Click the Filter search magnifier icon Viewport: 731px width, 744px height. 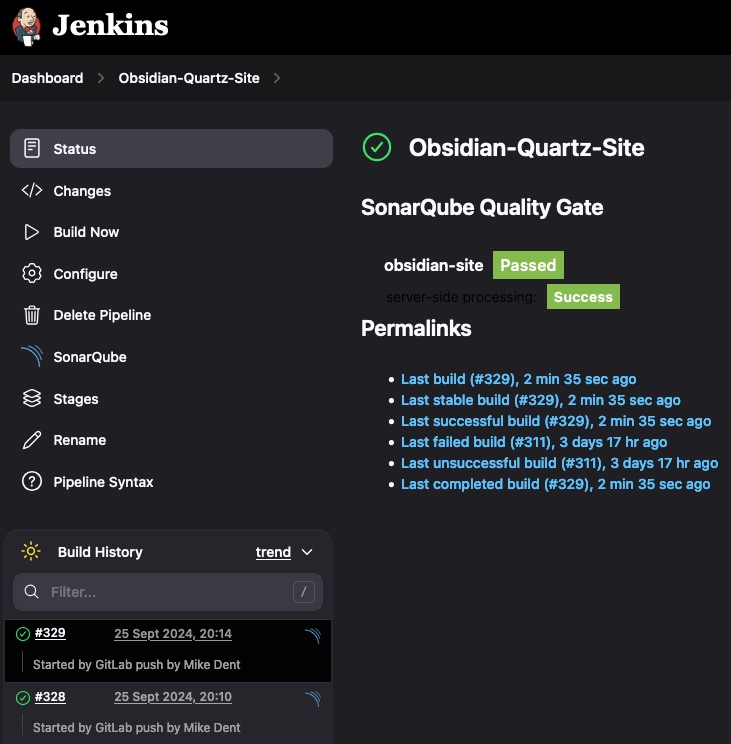[x=31, y=592]
